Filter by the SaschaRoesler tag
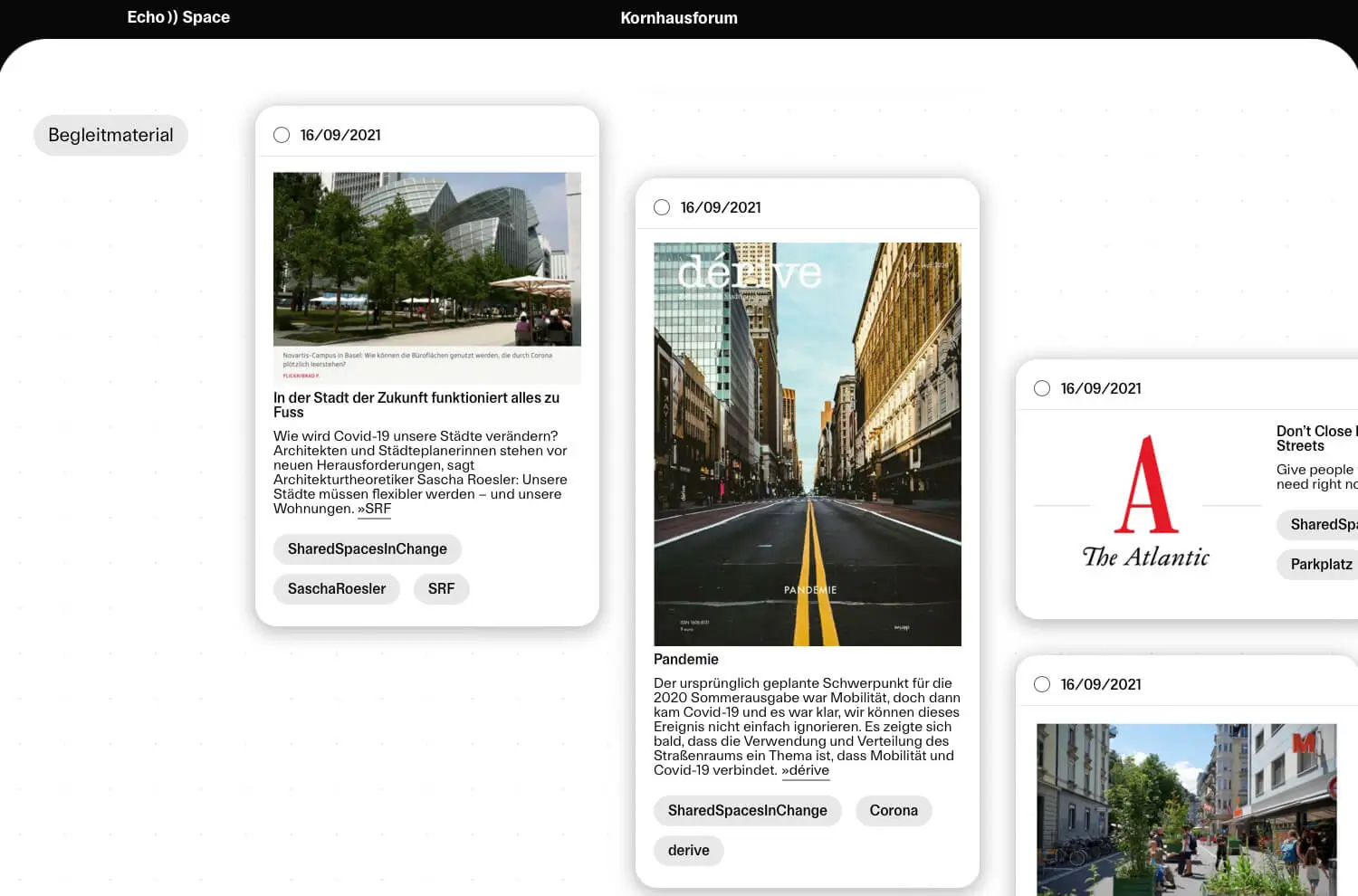The image size is (1358, 896). pyautogui.click(x=336, y=588)
